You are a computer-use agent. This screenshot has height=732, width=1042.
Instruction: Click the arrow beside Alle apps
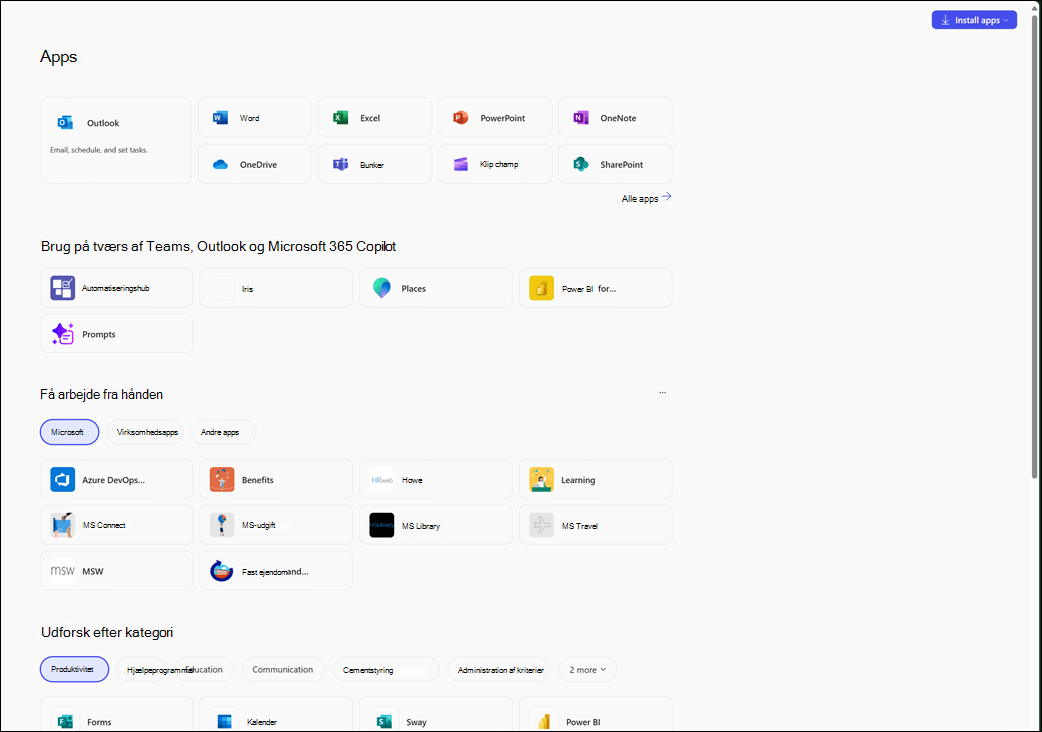click(x=667, y=197)
